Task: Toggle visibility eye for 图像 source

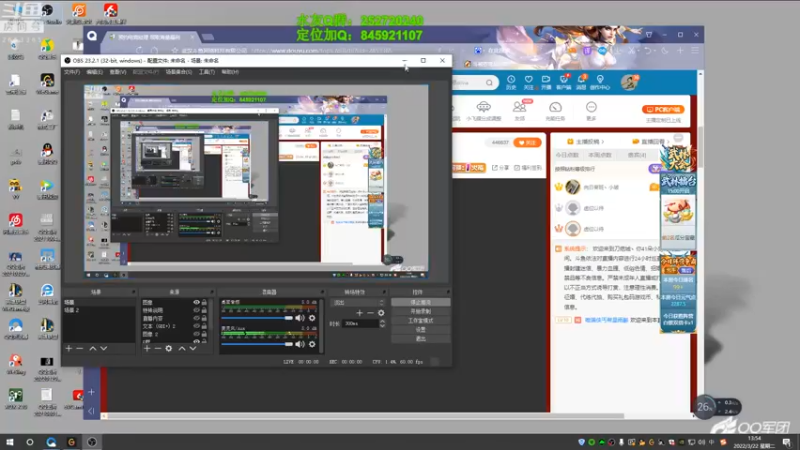Action: pos(196,303)
